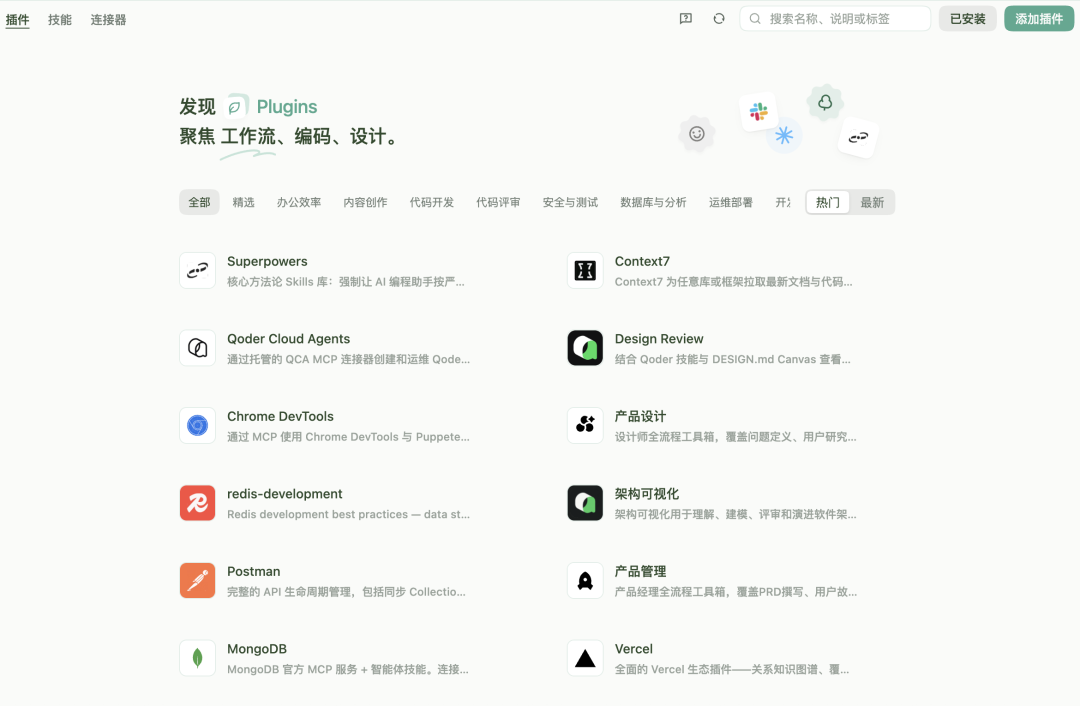
Task: Click the Context7 plugin icon
Action: 585,271
